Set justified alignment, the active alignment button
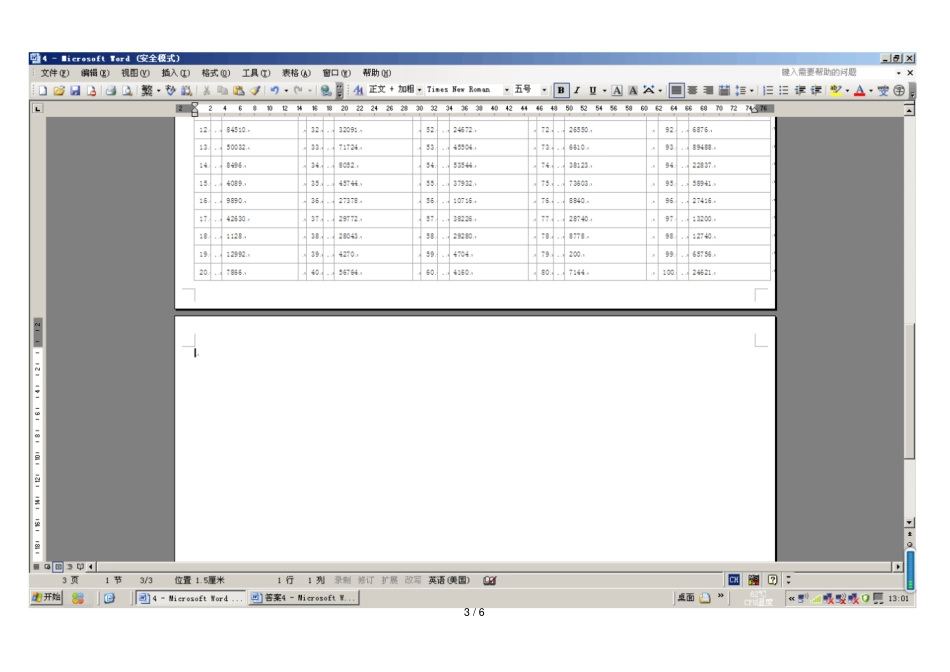The width and height of the screenshot is (950, 672). coord(676,90)
